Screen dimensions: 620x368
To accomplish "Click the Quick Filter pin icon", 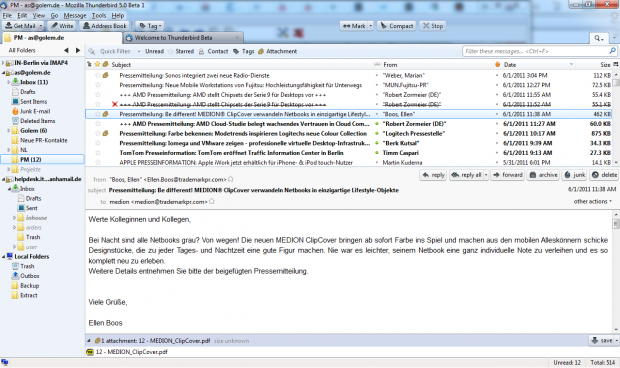I will [92, 51].
